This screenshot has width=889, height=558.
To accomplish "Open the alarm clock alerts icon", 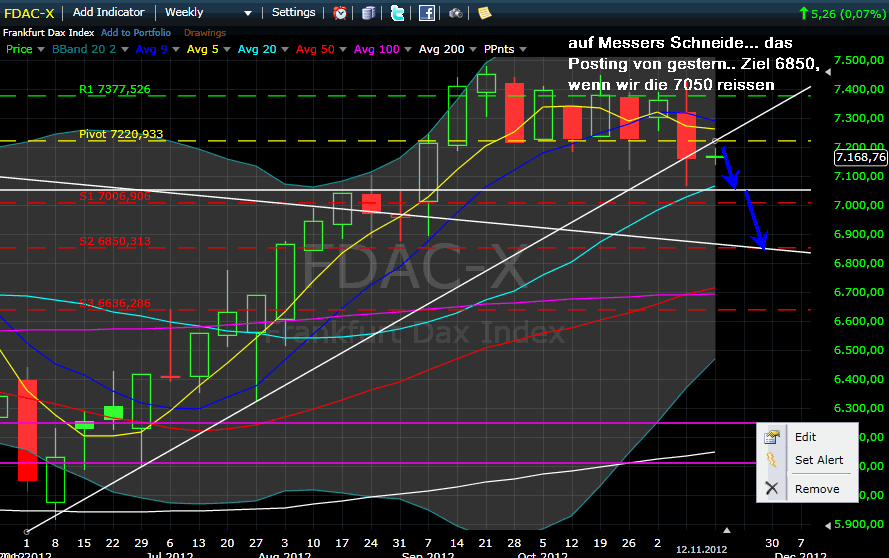I will (x=340, y=12).
